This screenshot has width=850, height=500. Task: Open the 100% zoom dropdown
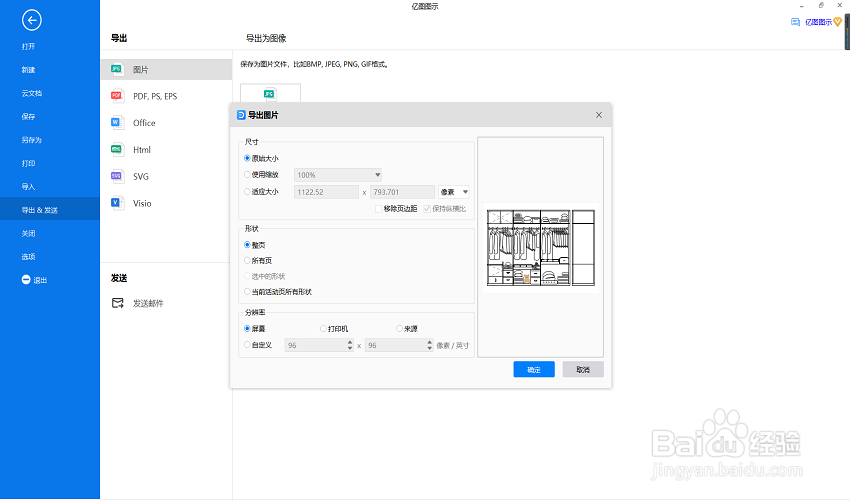[x=338, y=175]
